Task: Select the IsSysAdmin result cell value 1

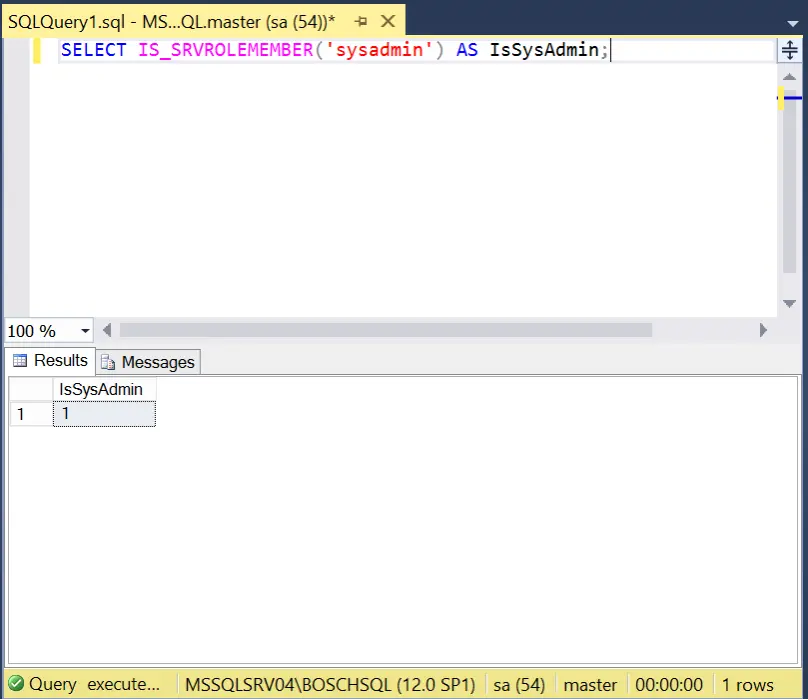Action: (104, 414)
